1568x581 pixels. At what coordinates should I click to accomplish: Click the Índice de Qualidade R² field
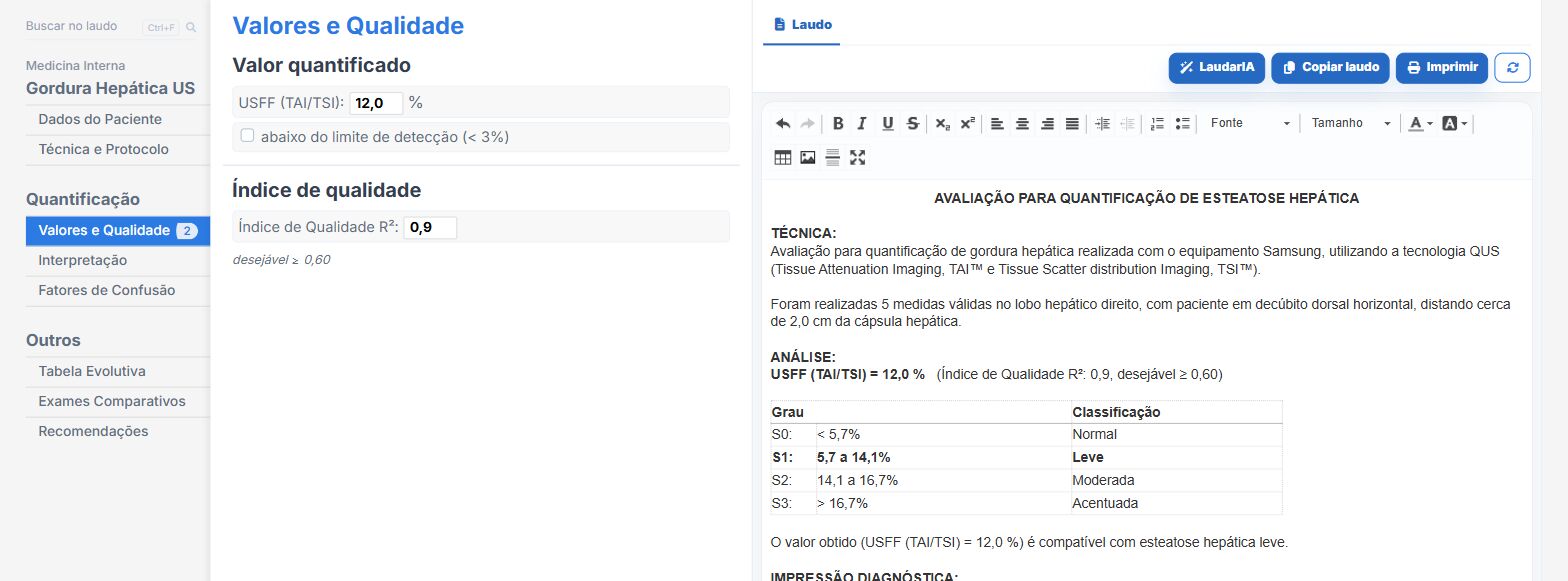pos(430,228)
